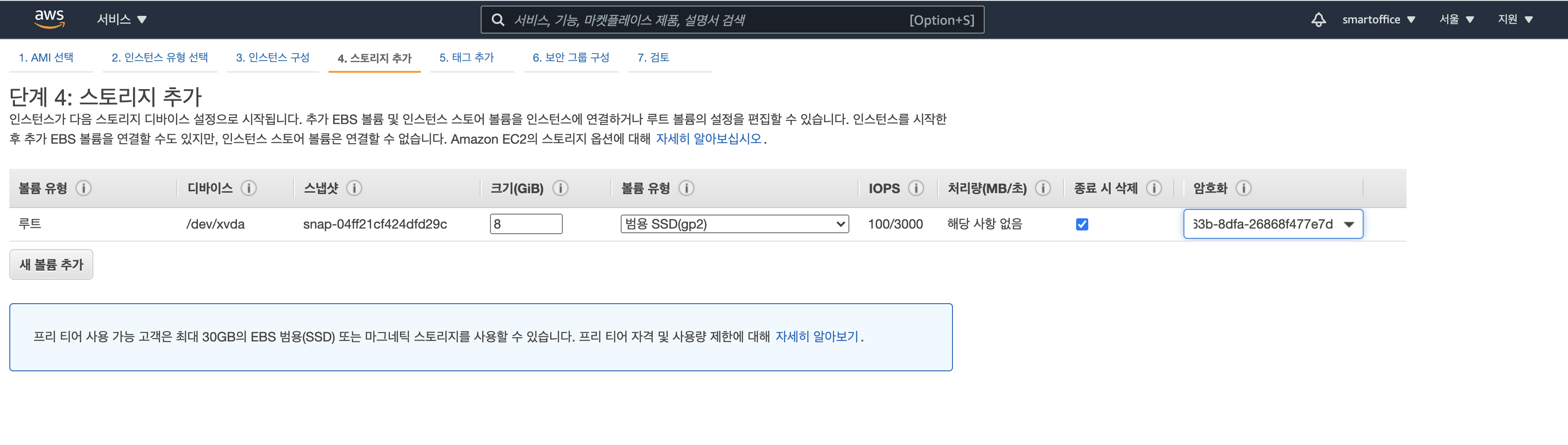Open the 서비스 services menu

point(122,20)
